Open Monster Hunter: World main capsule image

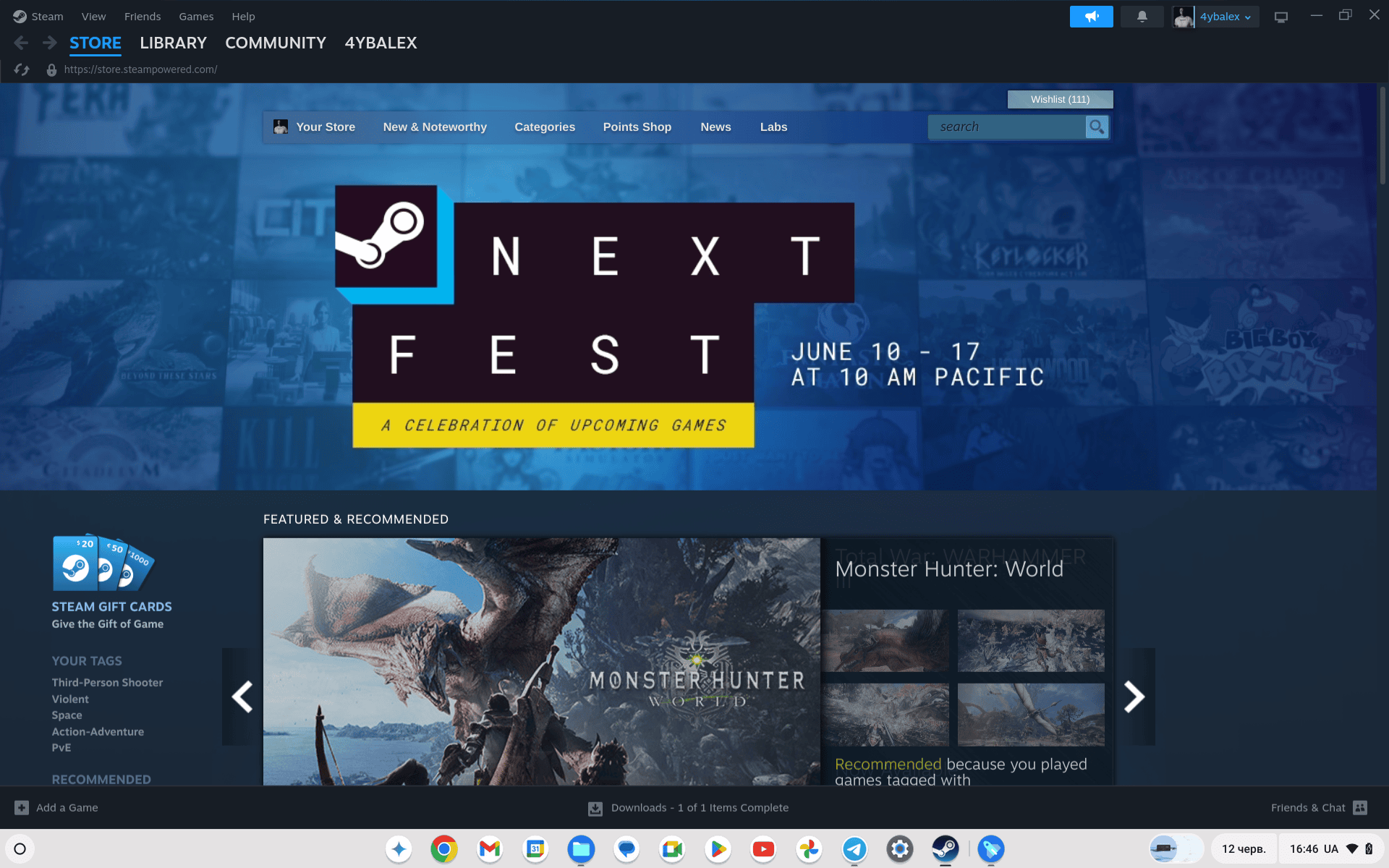tap(542, 661)
